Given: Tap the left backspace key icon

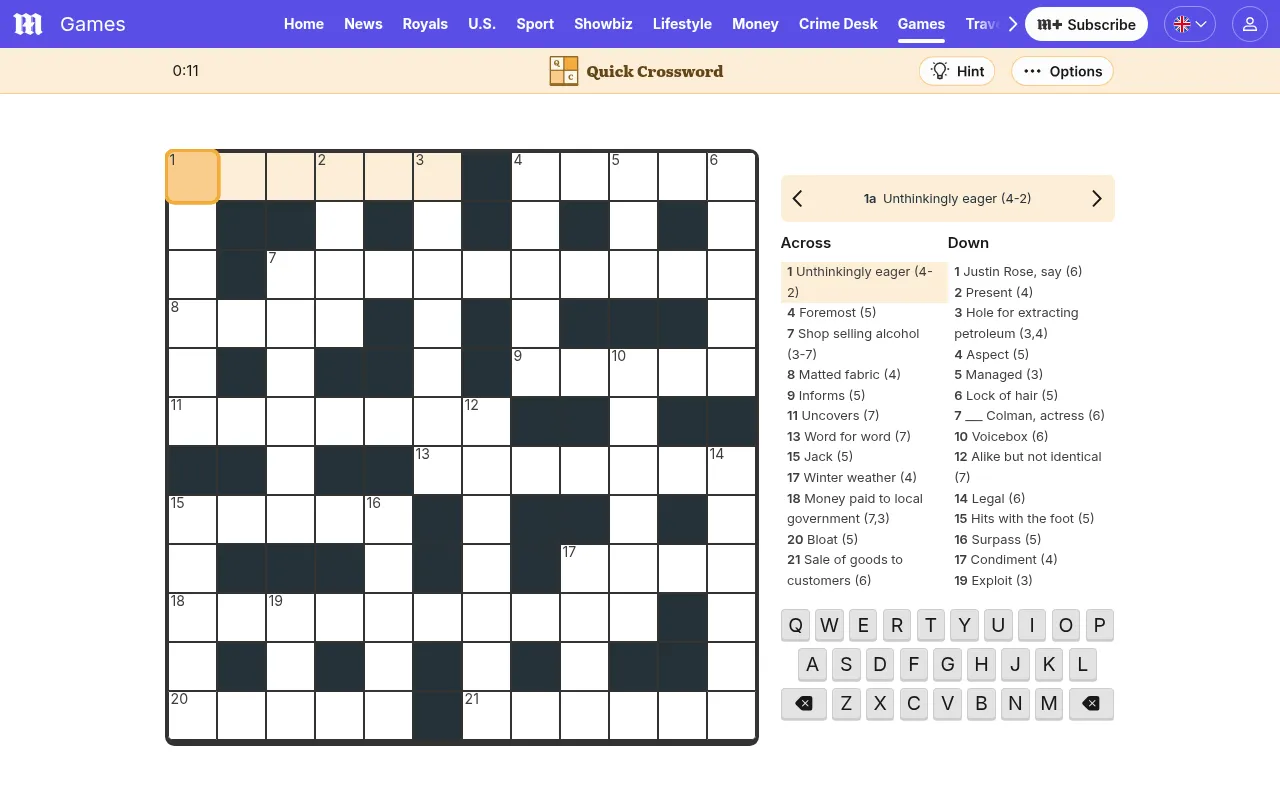Looking at the screenshot, I should coord(804,704).
